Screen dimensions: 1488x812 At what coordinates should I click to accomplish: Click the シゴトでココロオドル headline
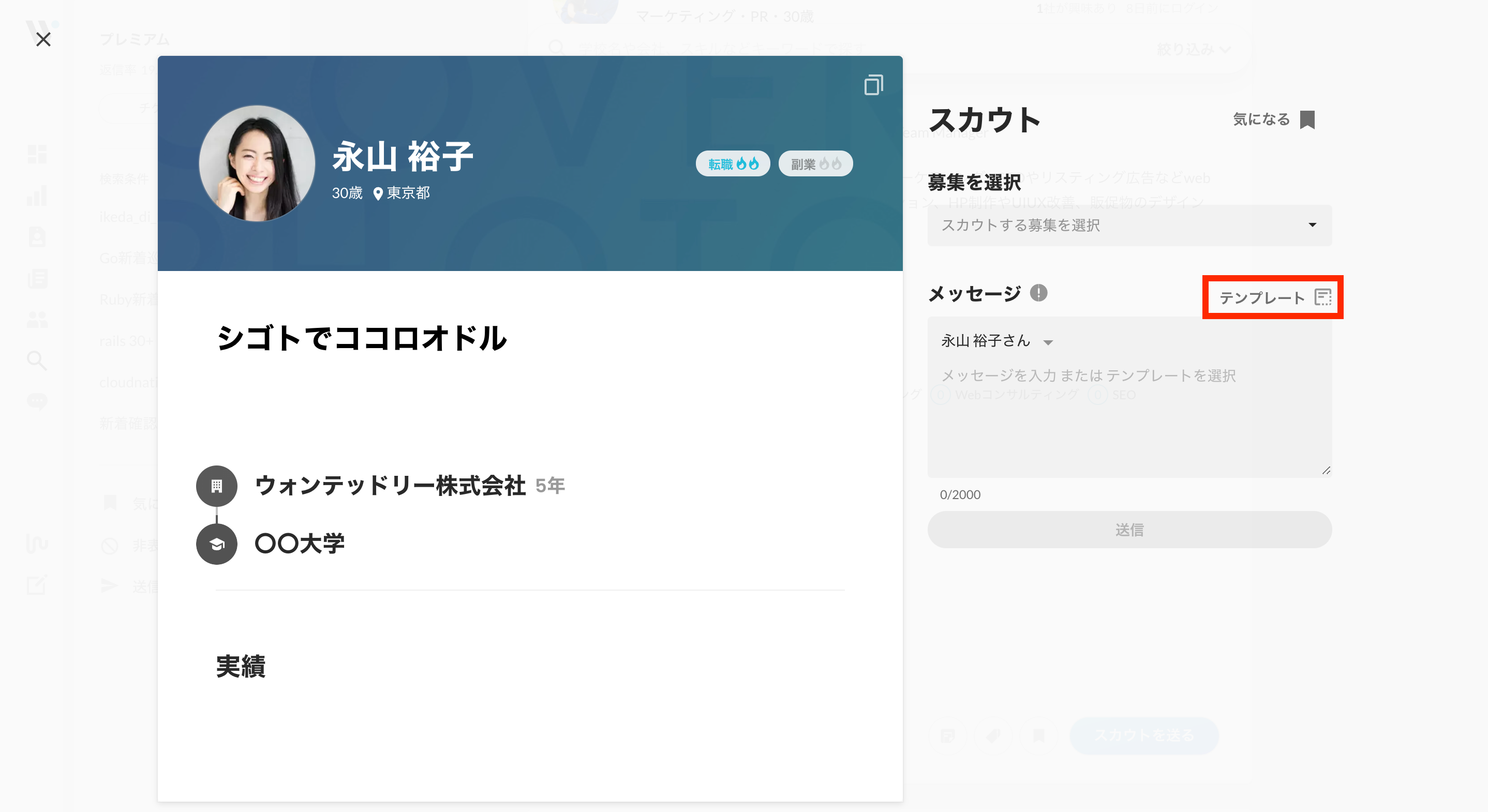coord(362,338)
